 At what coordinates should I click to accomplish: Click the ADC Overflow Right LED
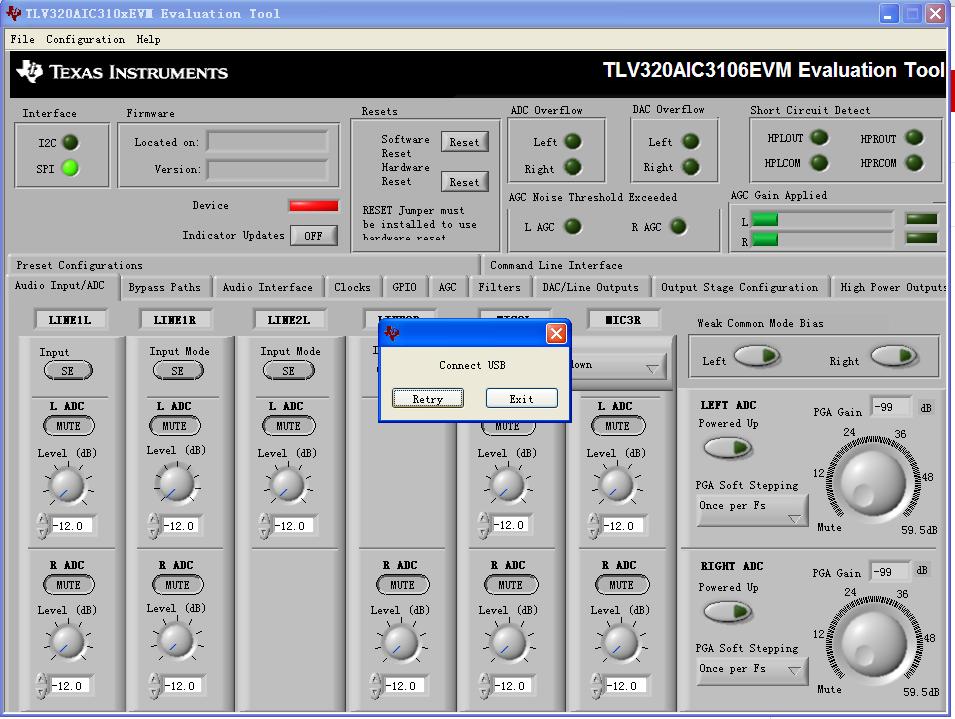tap(573, 167)
